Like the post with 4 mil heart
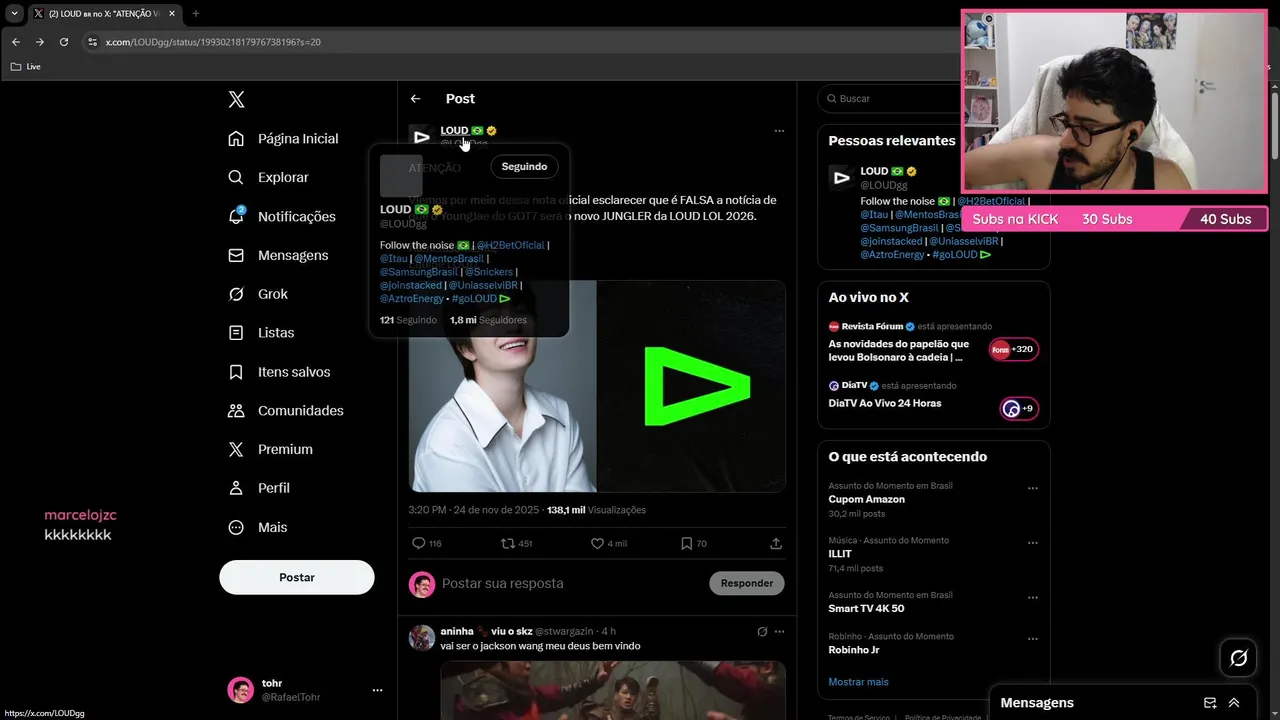 coord(597,543)
